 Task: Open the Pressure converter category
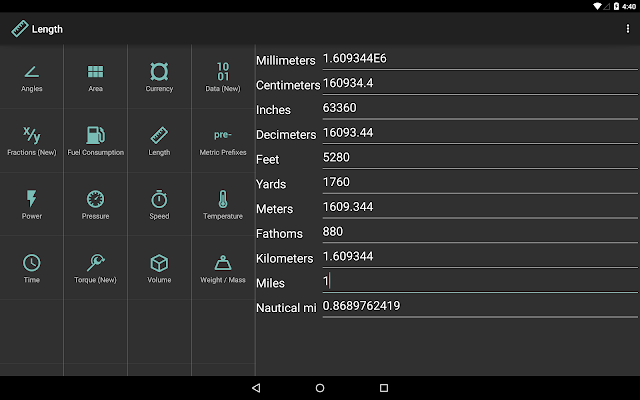point(96,204)
